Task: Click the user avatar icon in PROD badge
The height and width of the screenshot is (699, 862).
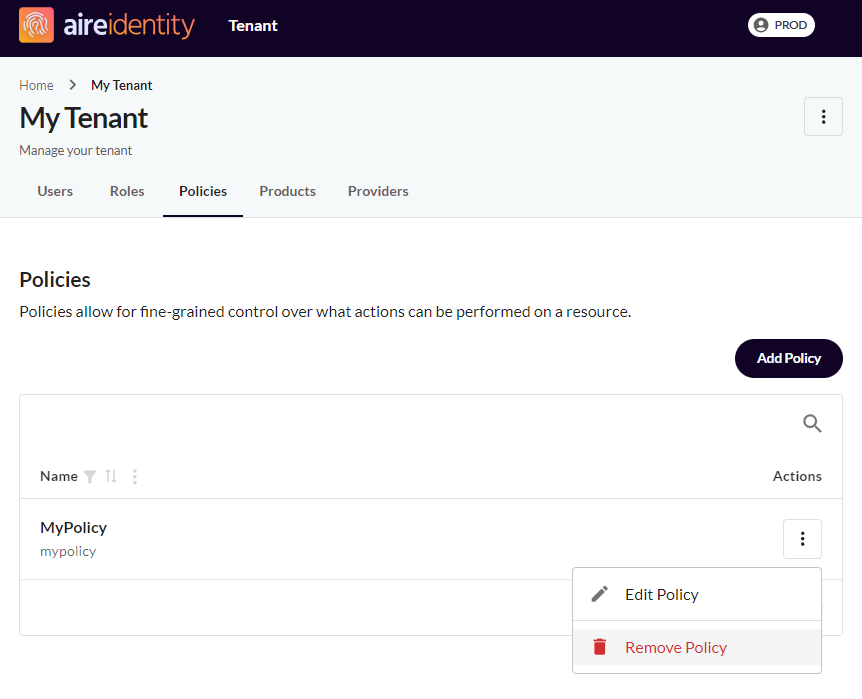Action: [761, 25]
